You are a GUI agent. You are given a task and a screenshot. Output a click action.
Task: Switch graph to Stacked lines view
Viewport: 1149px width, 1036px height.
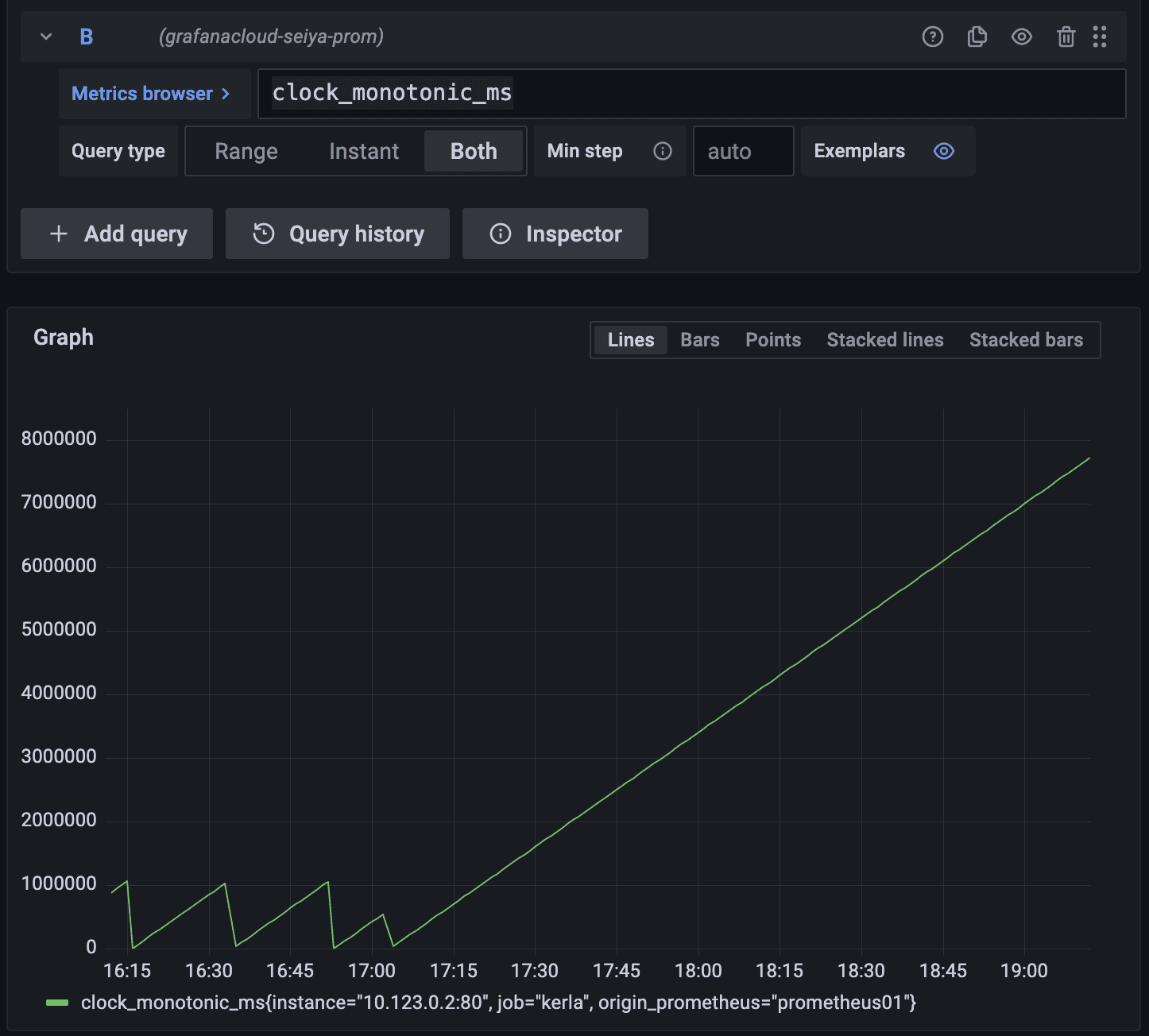point(885,340)
